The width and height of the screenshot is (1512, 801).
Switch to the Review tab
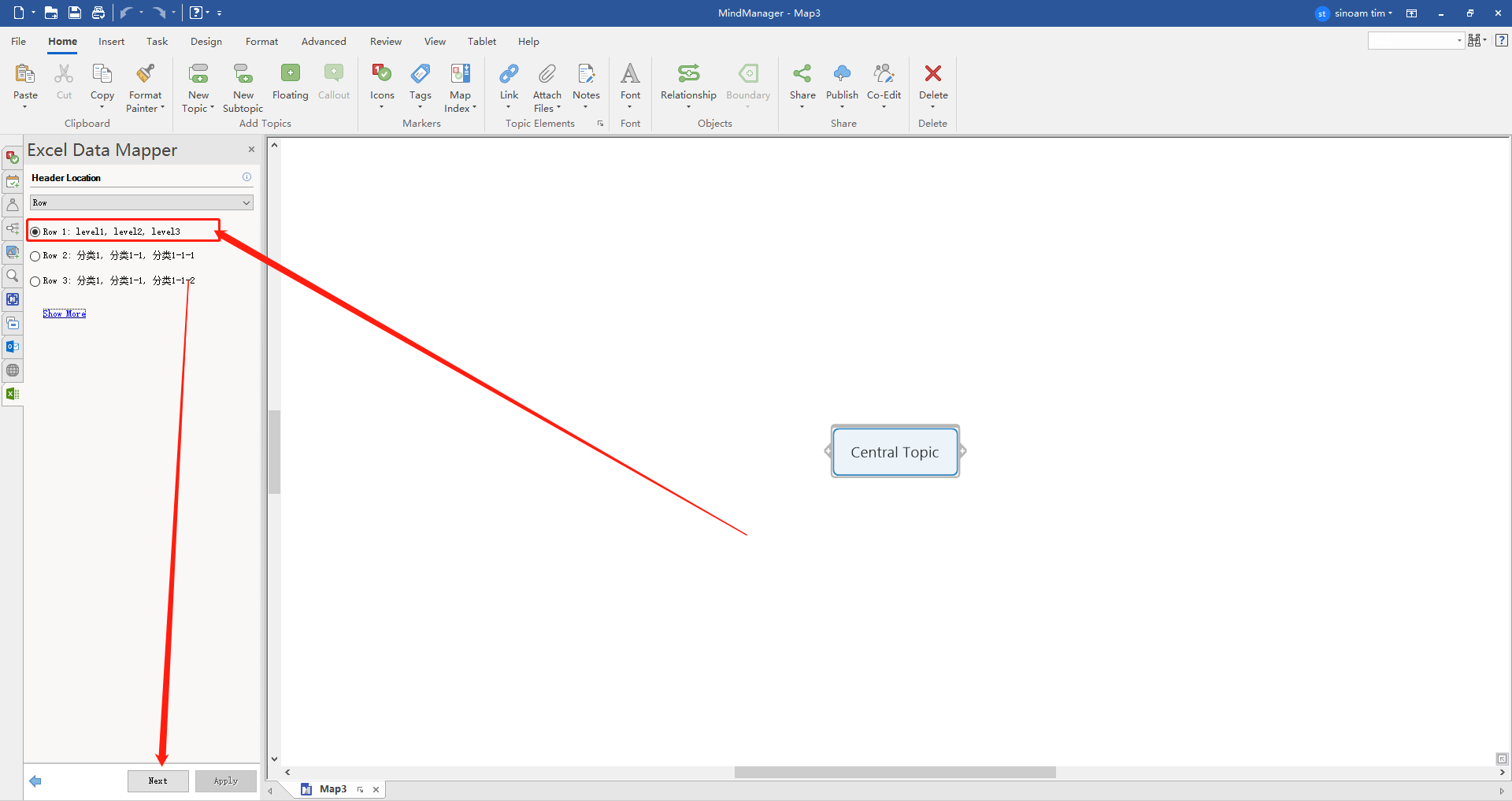(x=386, y=41)
